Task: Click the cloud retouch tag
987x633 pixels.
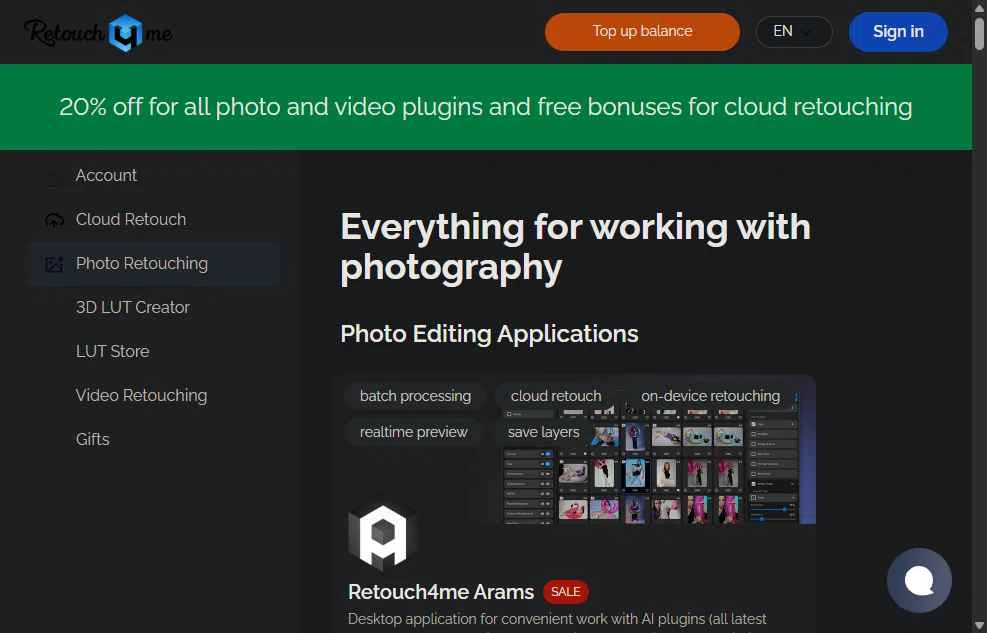Action: click(x=556, y=396)
